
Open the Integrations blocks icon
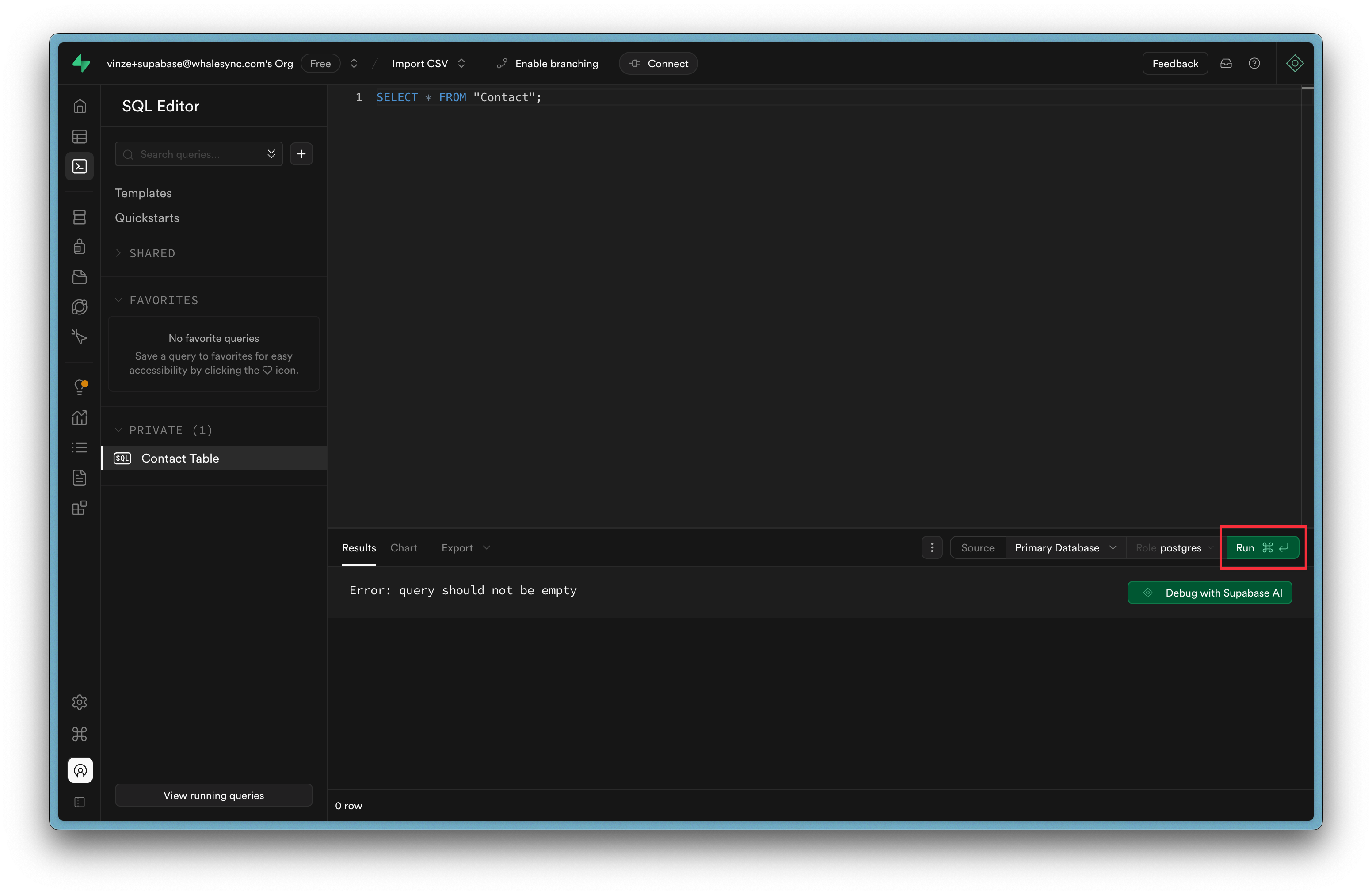[80, 508]
